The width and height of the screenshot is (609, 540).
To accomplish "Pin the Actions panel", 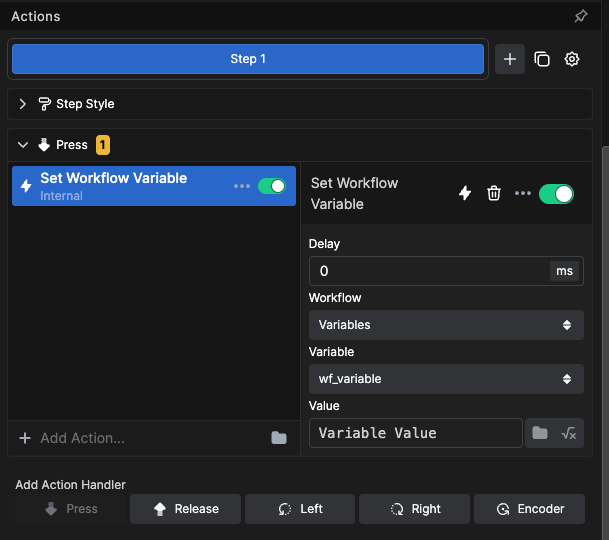I will (x=581, y=16).
